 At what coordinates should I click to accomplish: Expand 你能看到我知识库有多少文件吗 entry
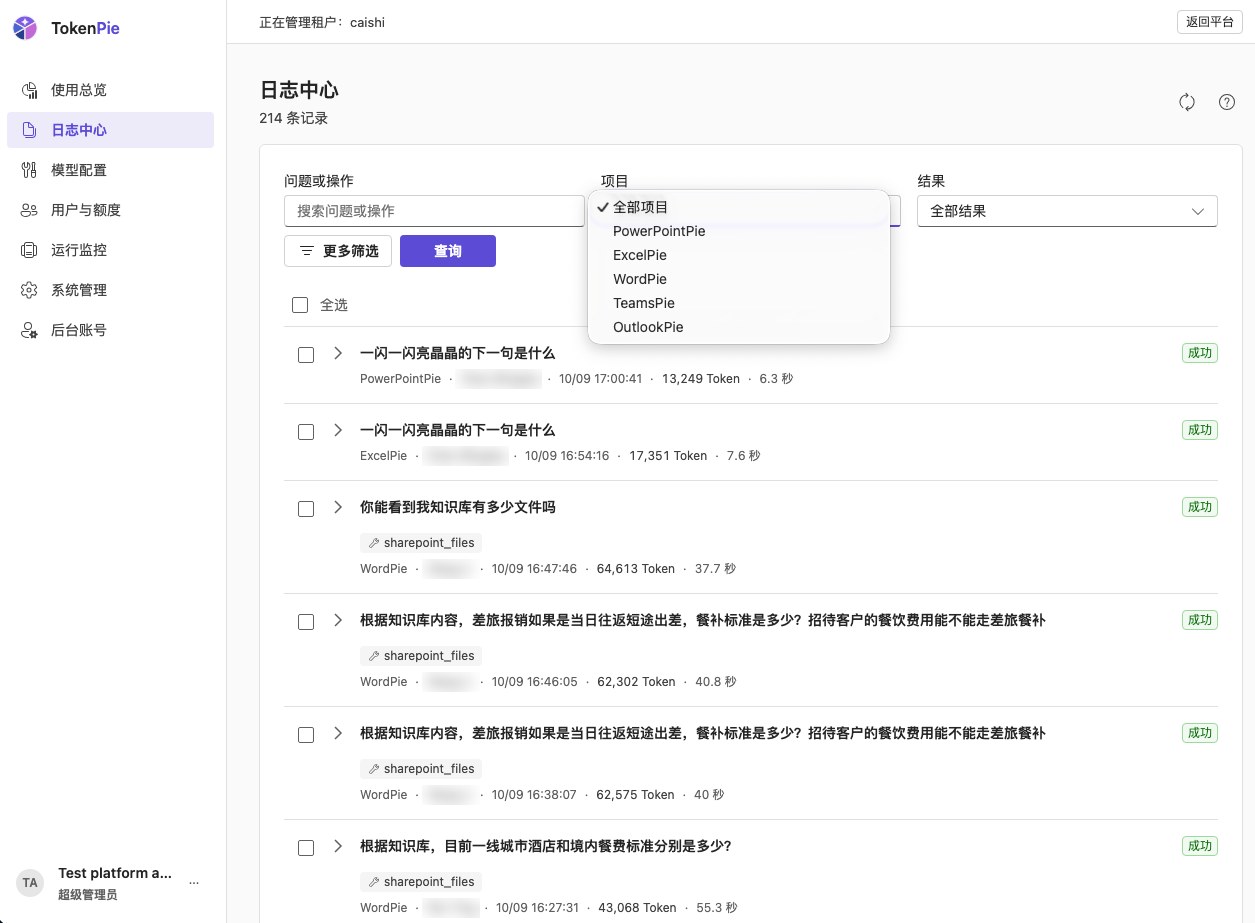tap(338, 507)
